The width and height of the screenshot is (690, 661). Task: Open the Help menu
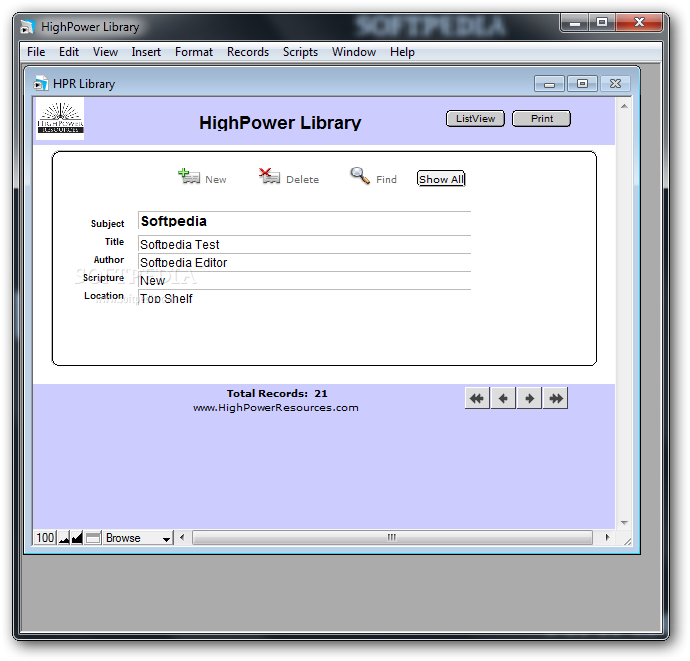click(402, 52)
